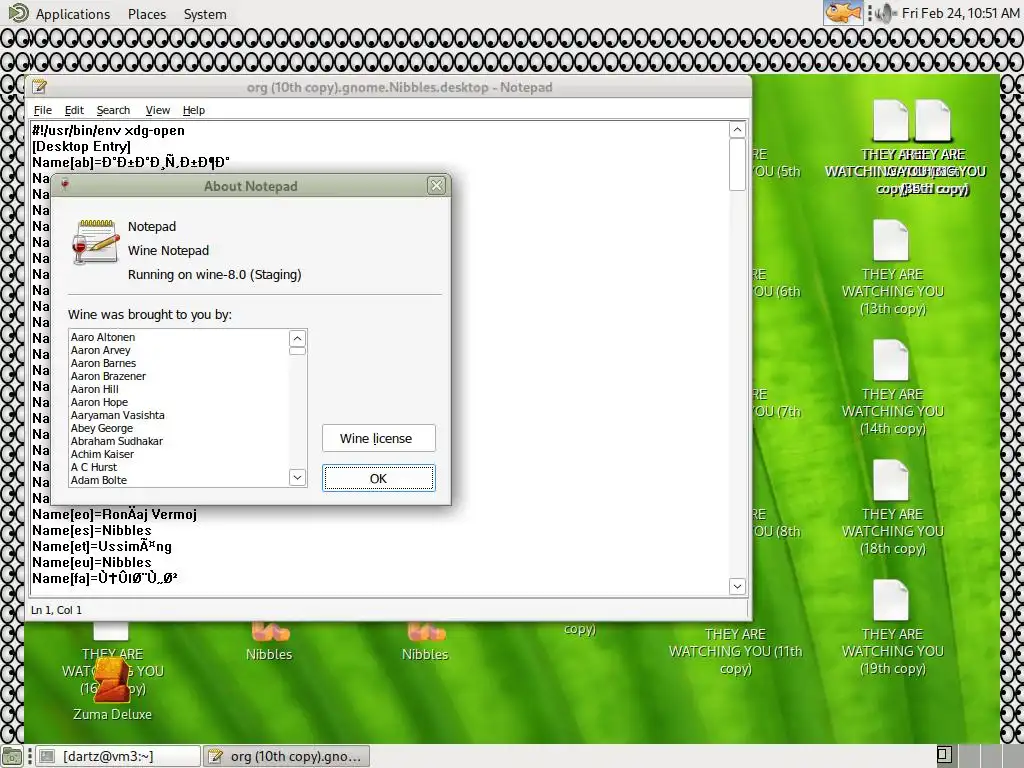1024x768 pixels.
Task: Click the THEY ARE WATCHING YOU 11th copy label
Action: point(735,651)
